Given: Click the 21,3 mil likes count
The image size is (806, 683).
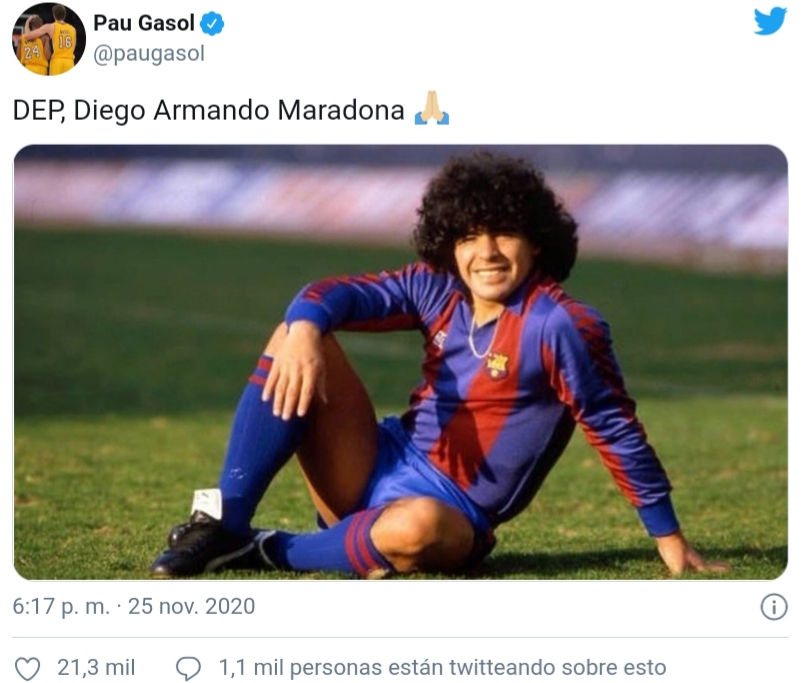Looking at the screenshot, I should (x=96, y=668).
